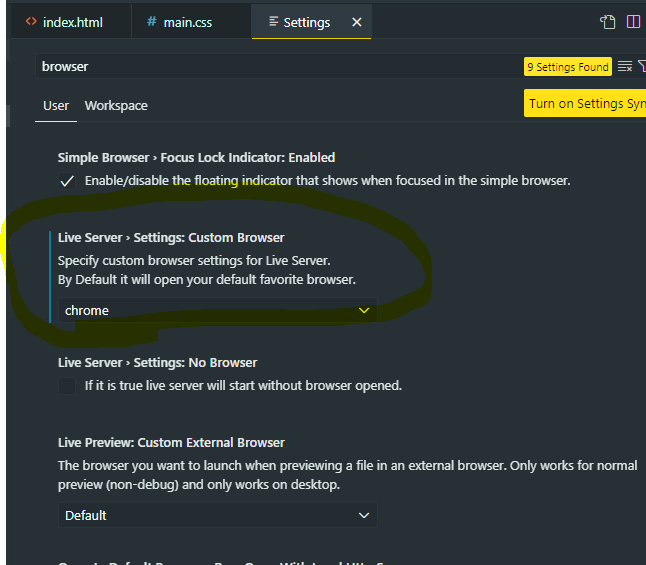The height and width of the screenshot is (565, 646).
Task: Uncheck the Focus Lock Indicator checkbox
Action: click(x=67, y=181)
